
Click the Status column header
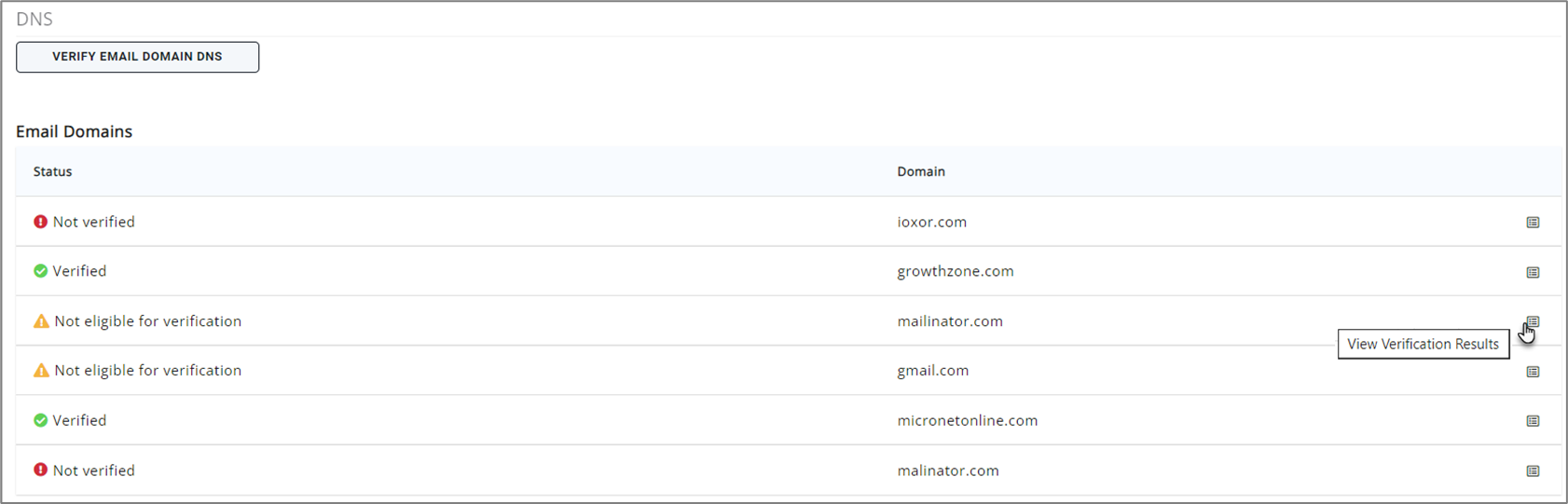pos(52,171)
